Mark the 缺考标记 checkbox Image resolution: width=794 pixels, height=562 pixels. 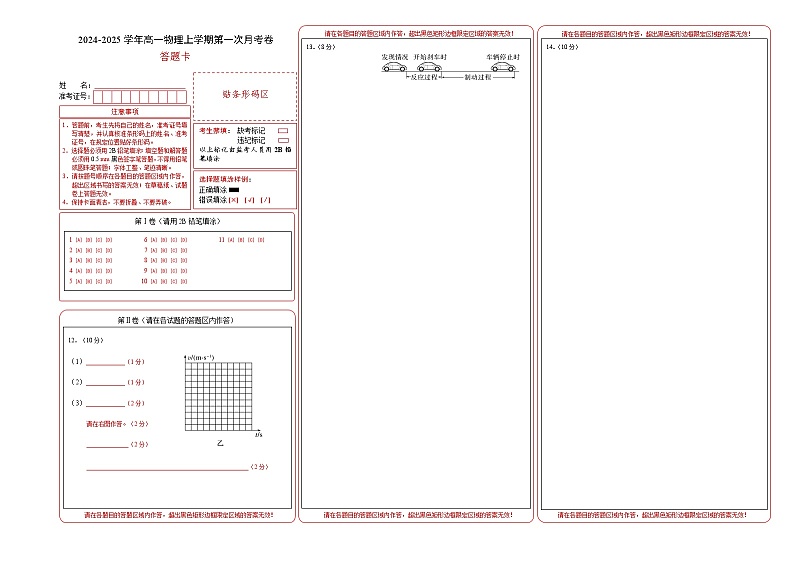[x=282, y=130]
